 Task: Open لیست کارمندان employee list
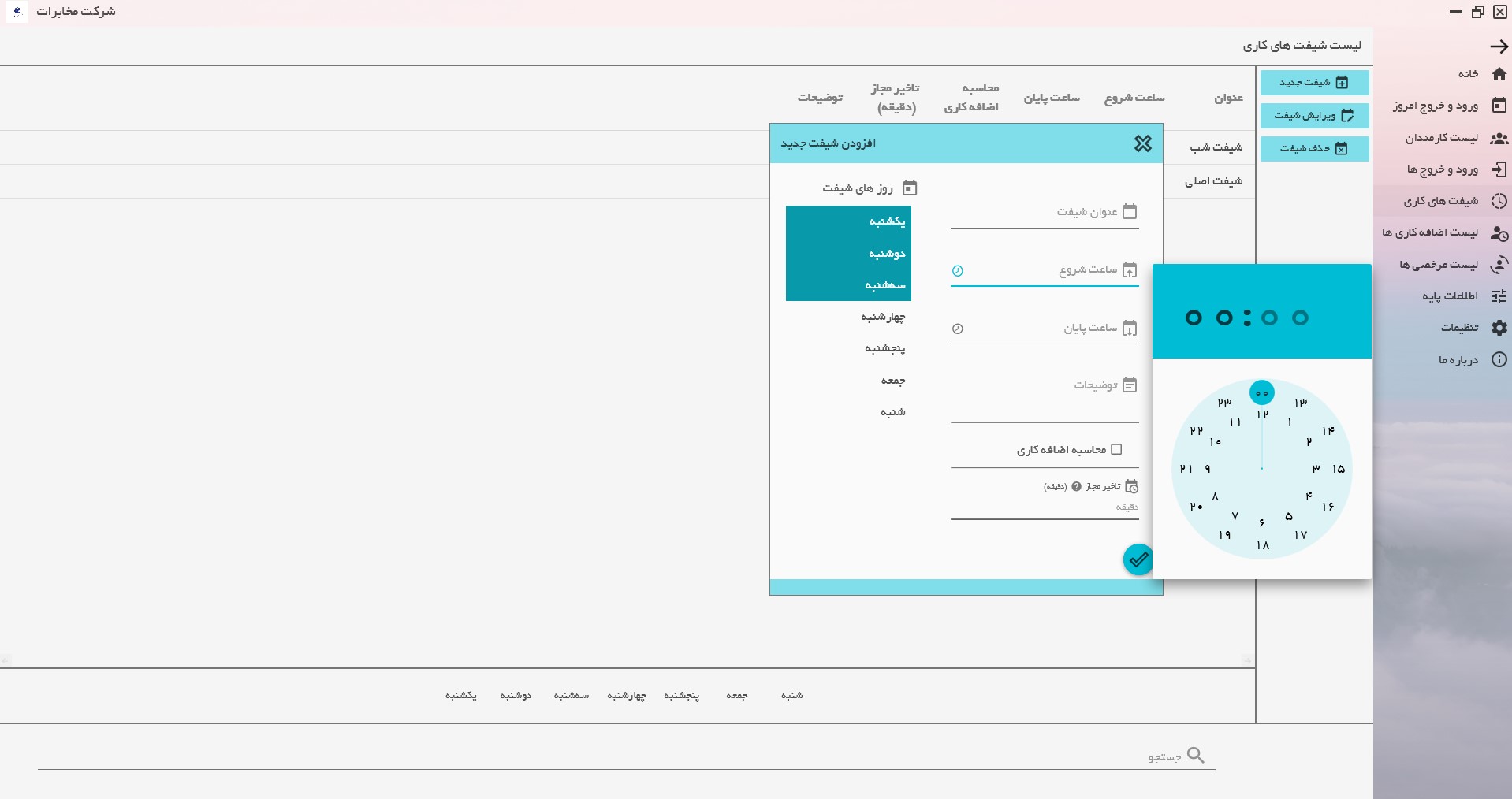pos(1454,139)
